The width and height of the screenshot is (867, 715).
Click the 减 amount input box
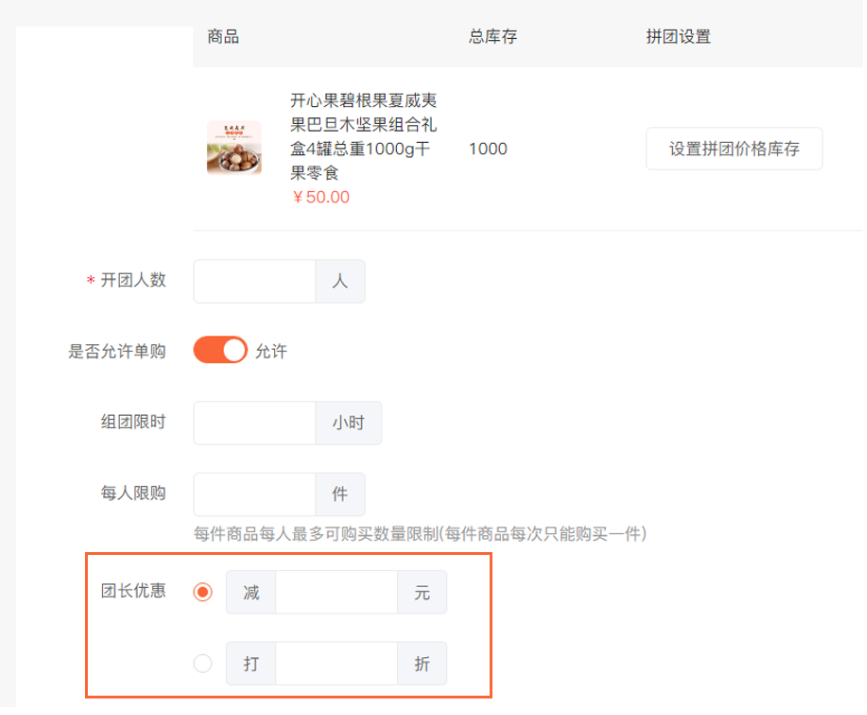(x=336, y=592)
